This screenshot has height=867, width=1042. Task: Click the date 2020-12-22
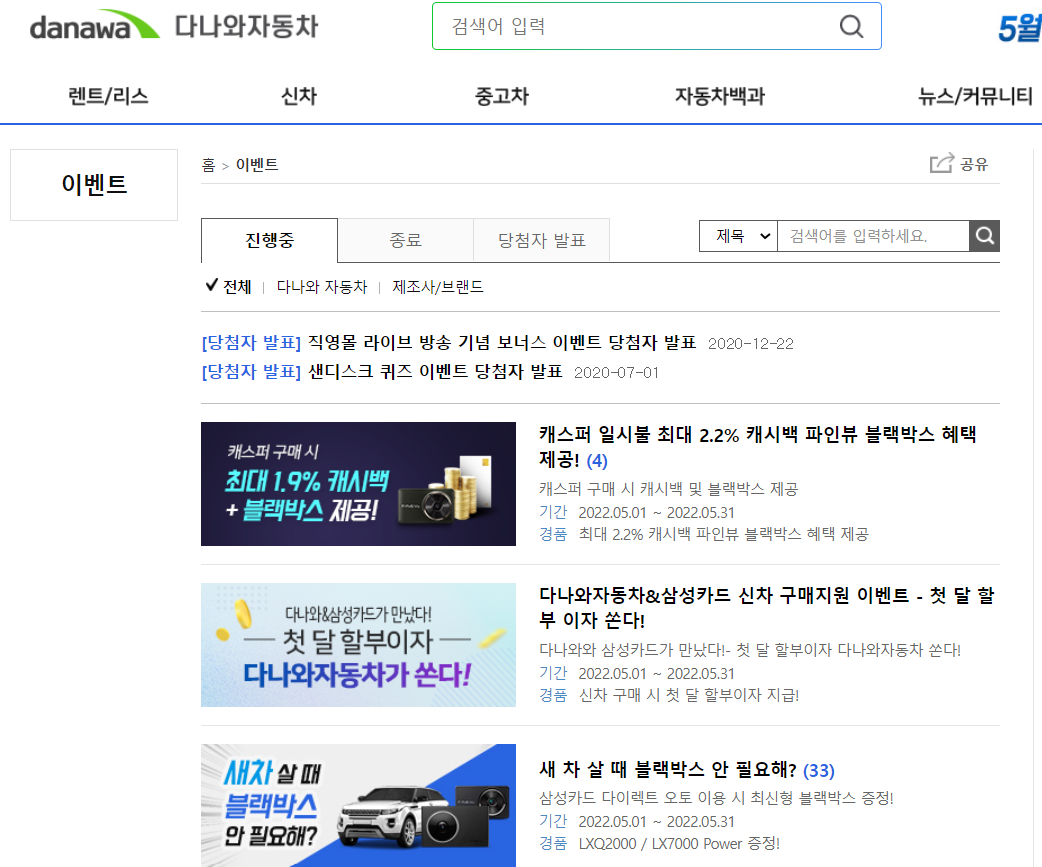click(751, 343)
